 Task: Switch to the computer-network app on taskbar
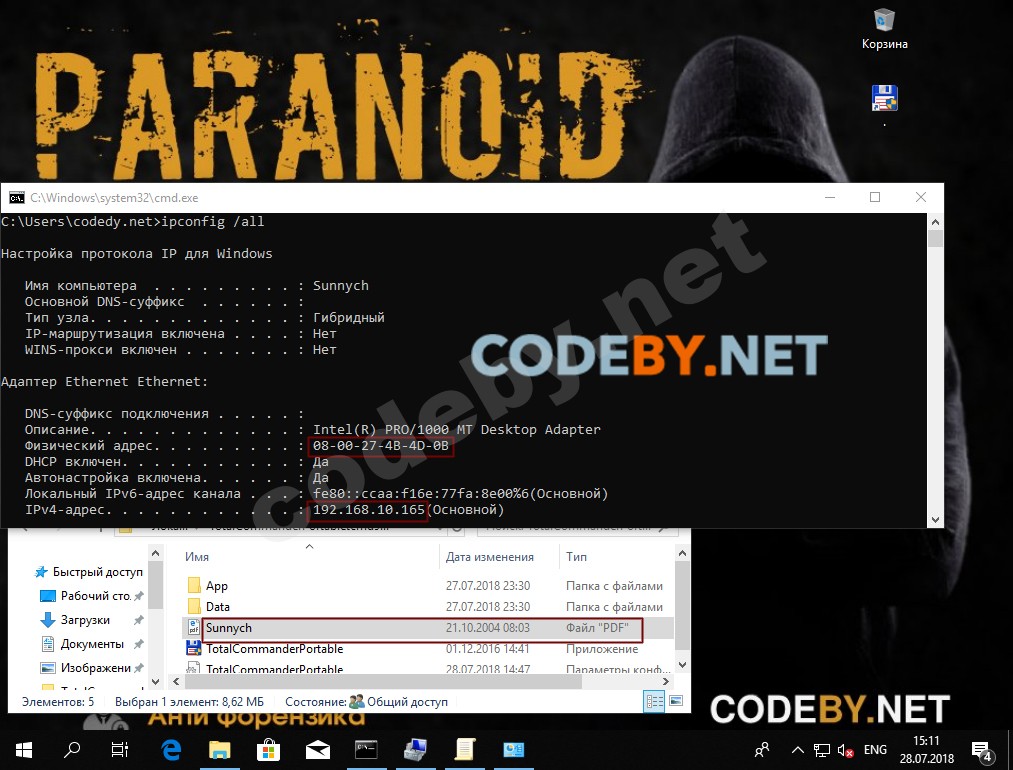coord(415,750)
